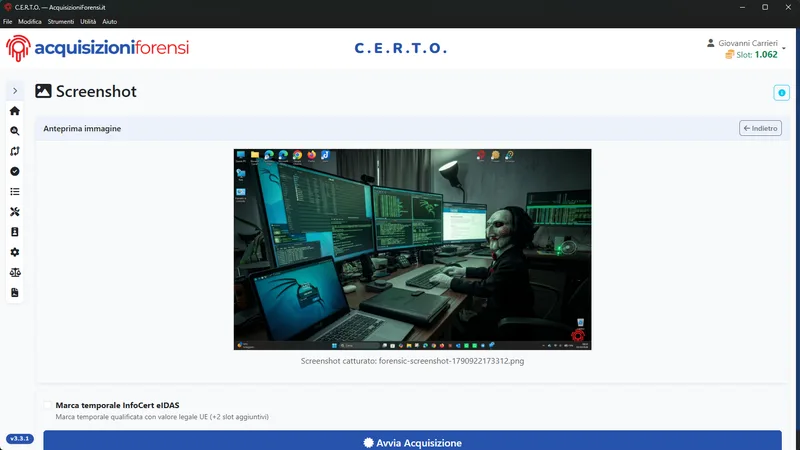Open the Modifica menu
800x450 pixels.
tap(30, 21)
